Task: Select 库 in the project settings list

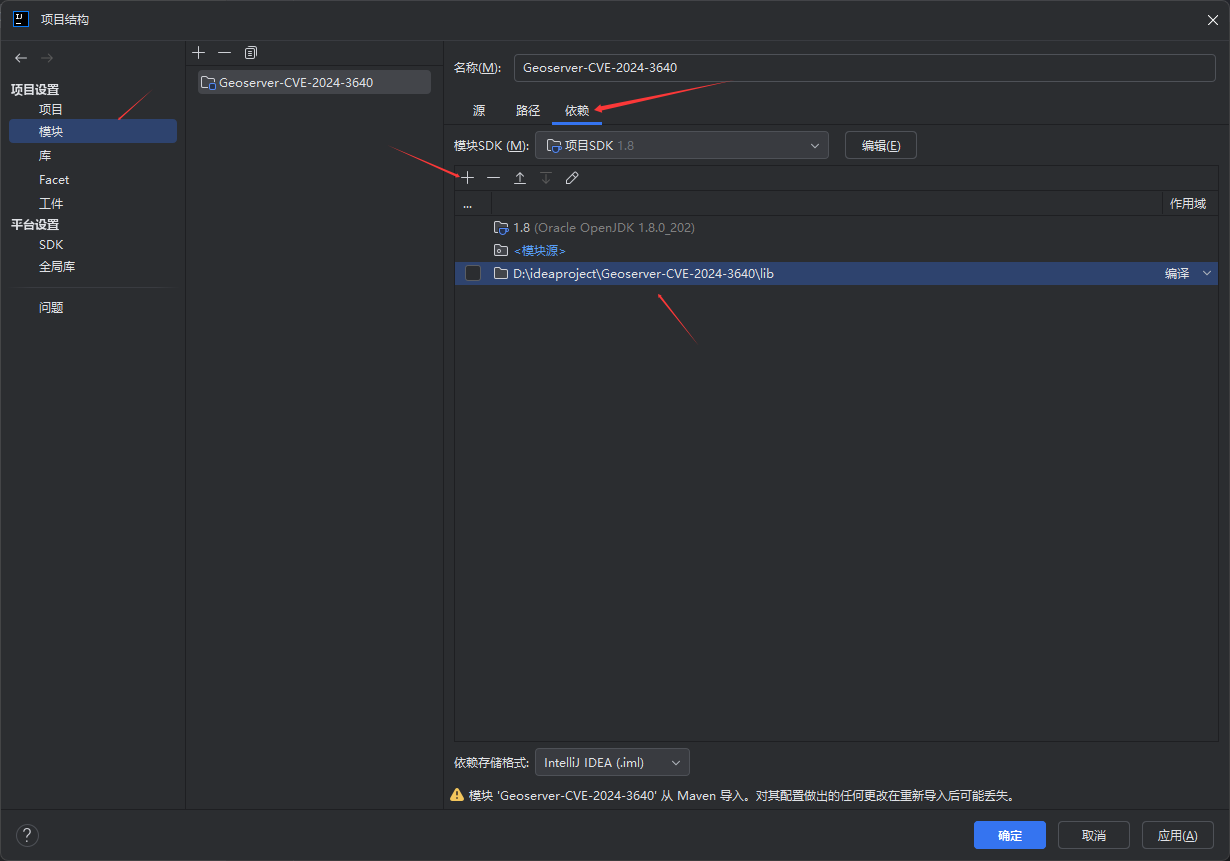Action: click(x=46, y=156)
